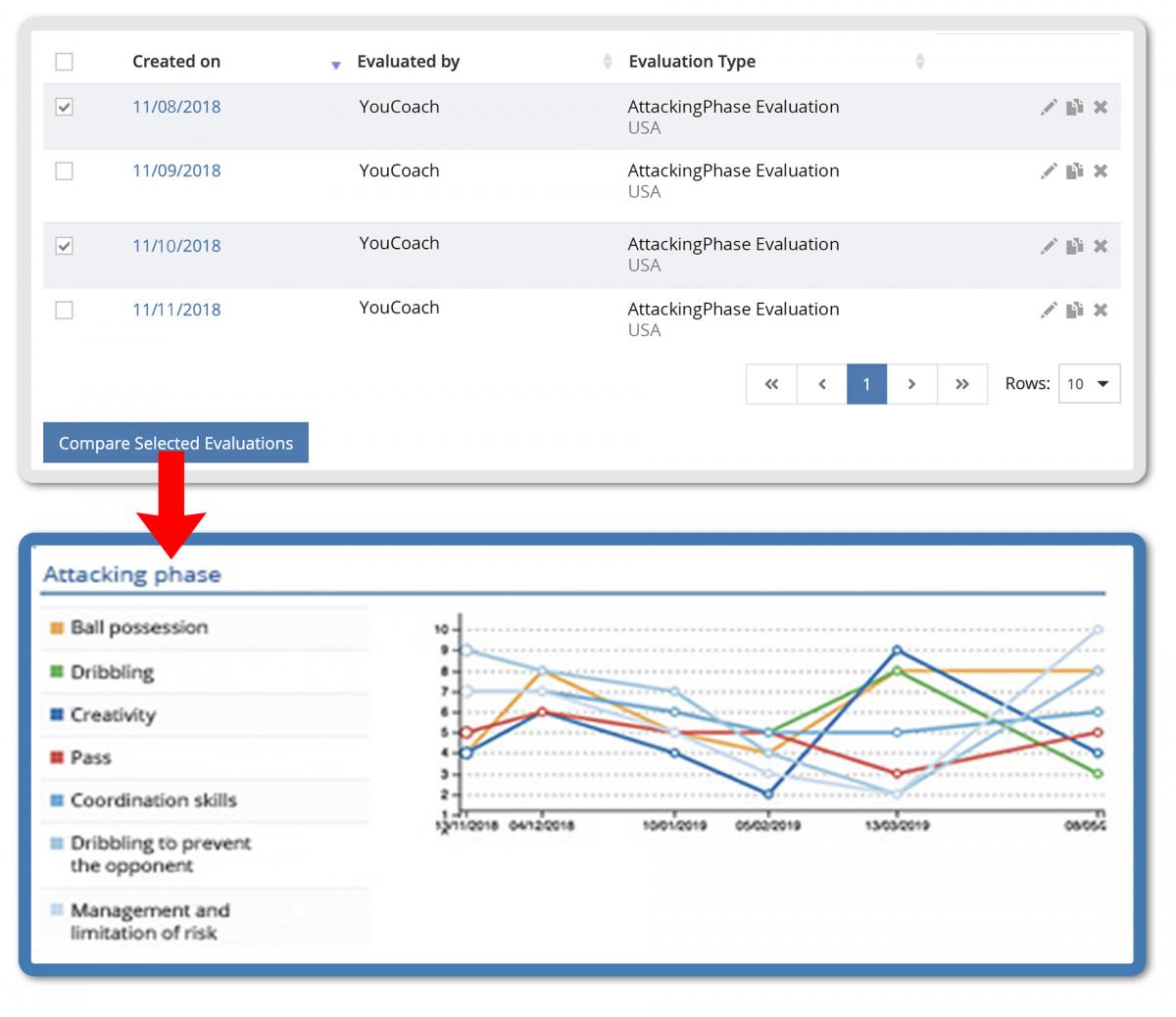This screenshot has height=1017, width=1176.
Task: Open the Rows per page dropdown
Action: [1089, 384]
